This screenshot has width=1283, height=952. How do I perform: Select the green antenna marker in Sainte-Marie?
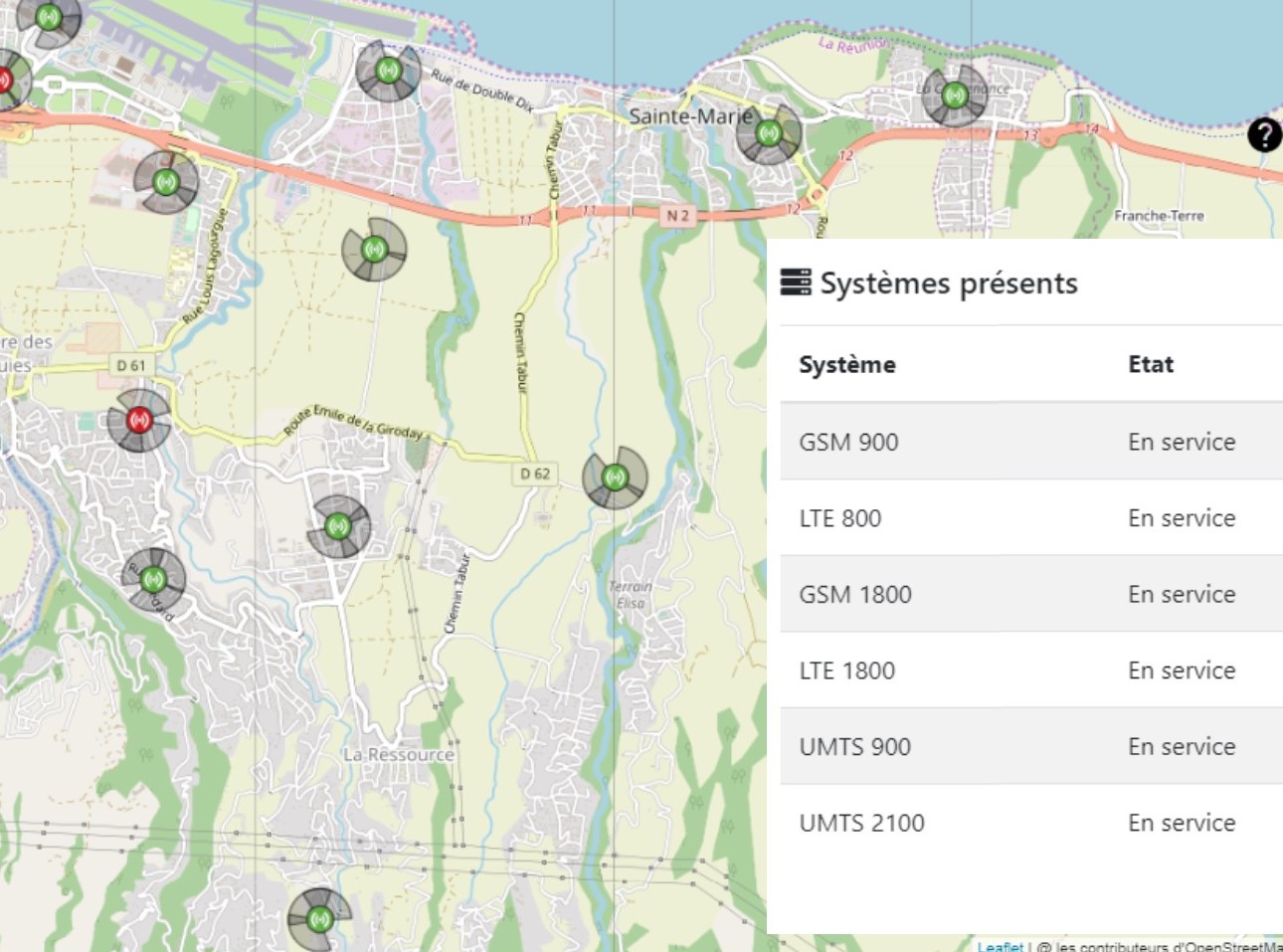coord(768,132)
